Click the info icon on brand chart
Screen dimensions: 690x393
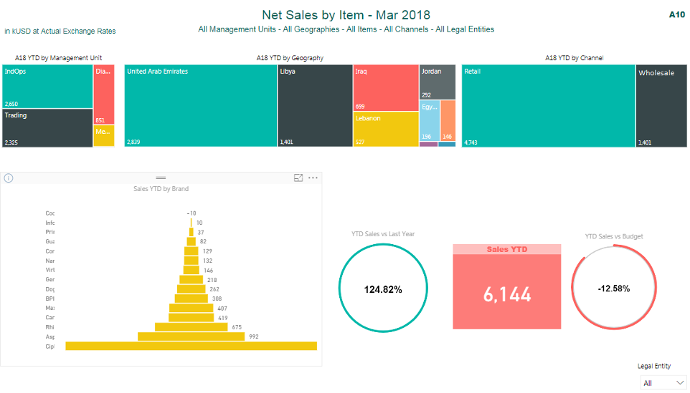click(8, 178)
